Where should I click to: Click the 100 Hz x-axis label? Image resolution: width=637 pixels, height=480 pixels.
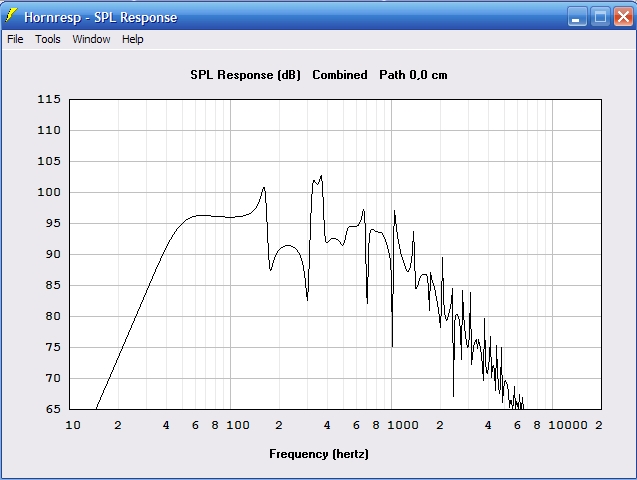(x=238, y=425)
